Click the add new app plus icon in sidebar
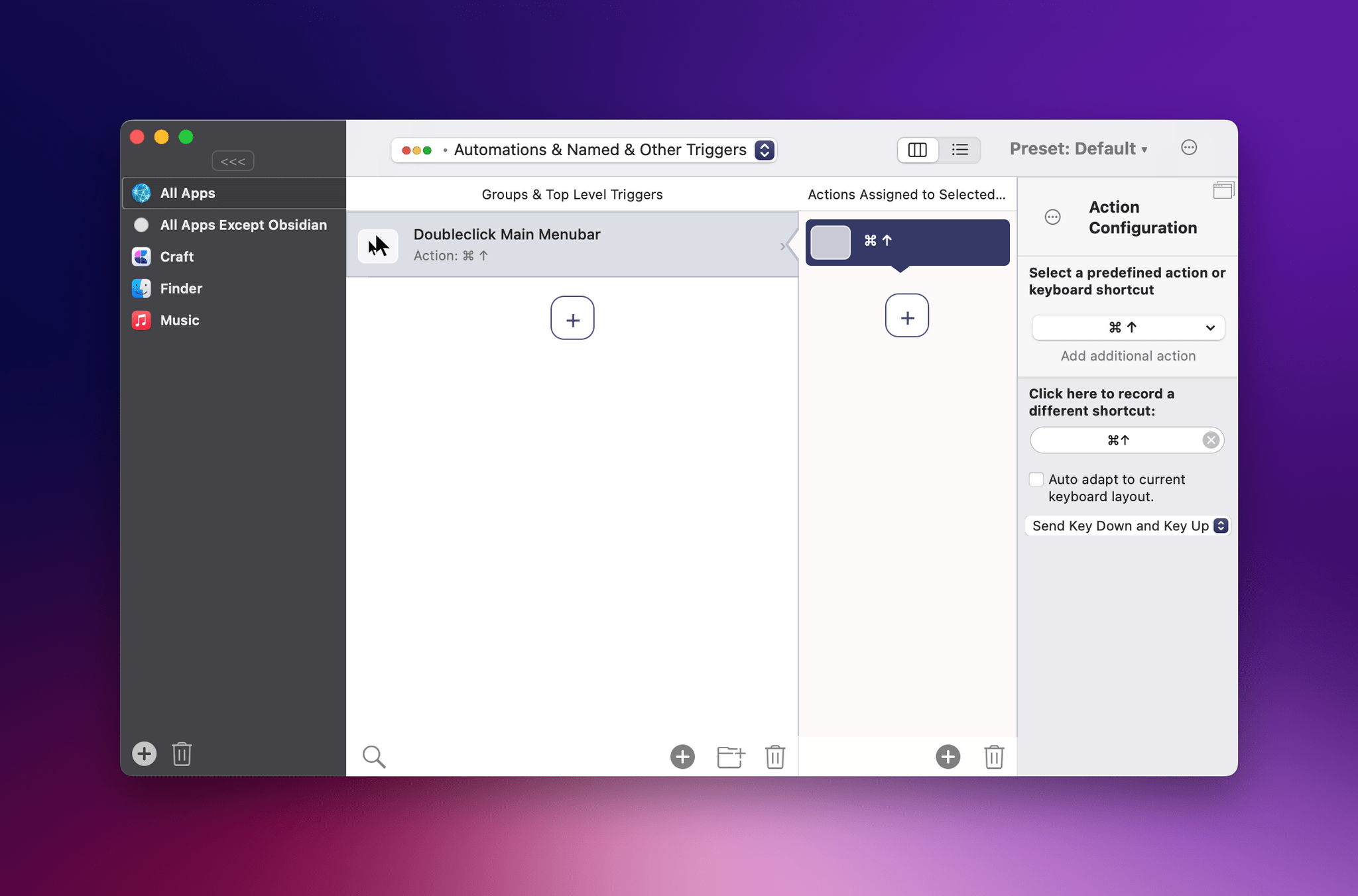The image size is (1358, 896). 145,754
